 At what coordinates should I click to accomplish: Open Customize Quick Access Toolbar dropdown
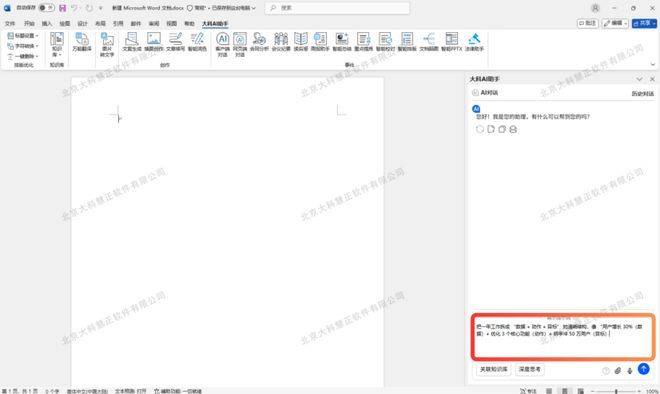point(100,8)
